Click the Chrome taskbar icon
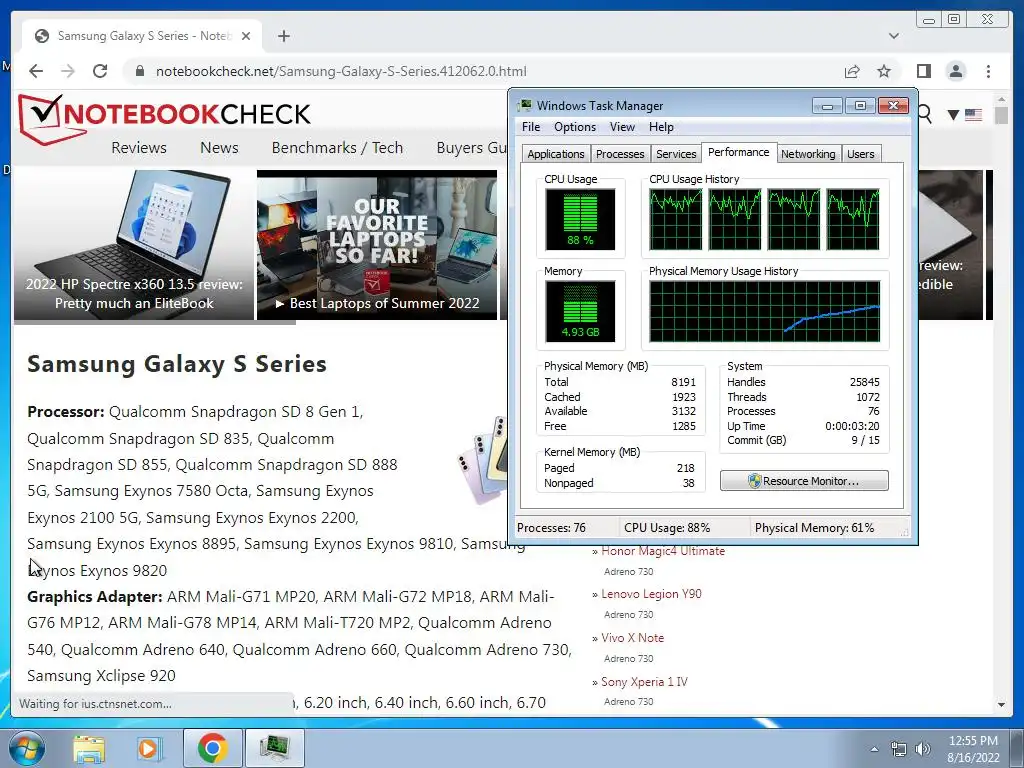This screenshot has height=768, width=1024. pos(213,748)
